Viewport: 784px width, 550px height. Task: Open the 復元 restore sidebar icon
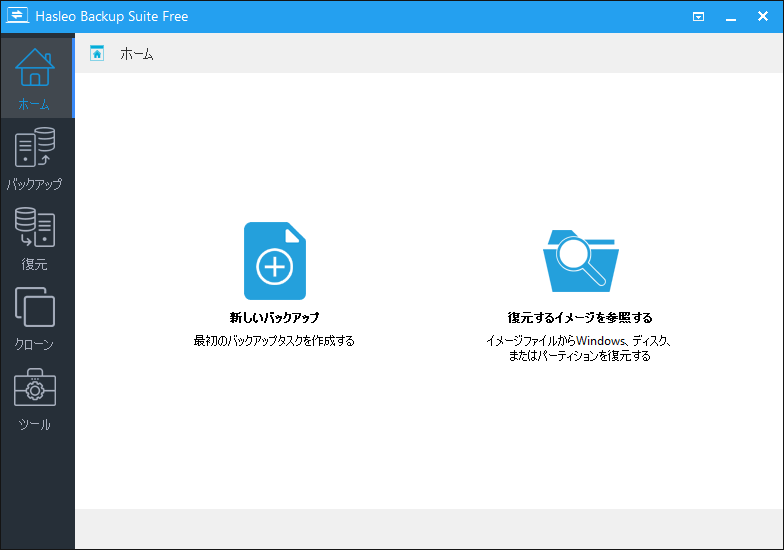coord(34,227)
